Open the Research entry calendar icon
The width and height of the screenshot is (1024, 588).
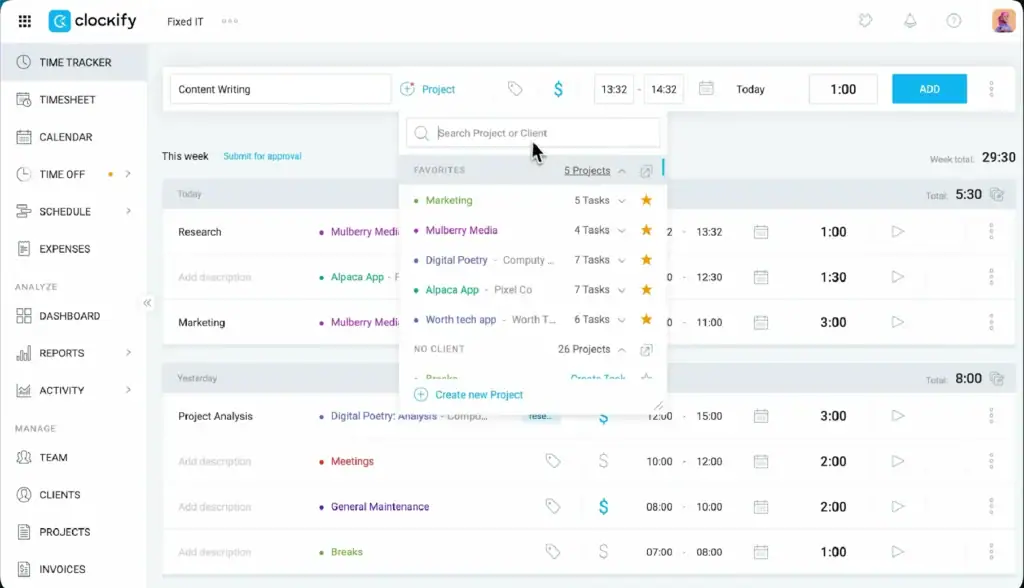[x=760, y=232]
